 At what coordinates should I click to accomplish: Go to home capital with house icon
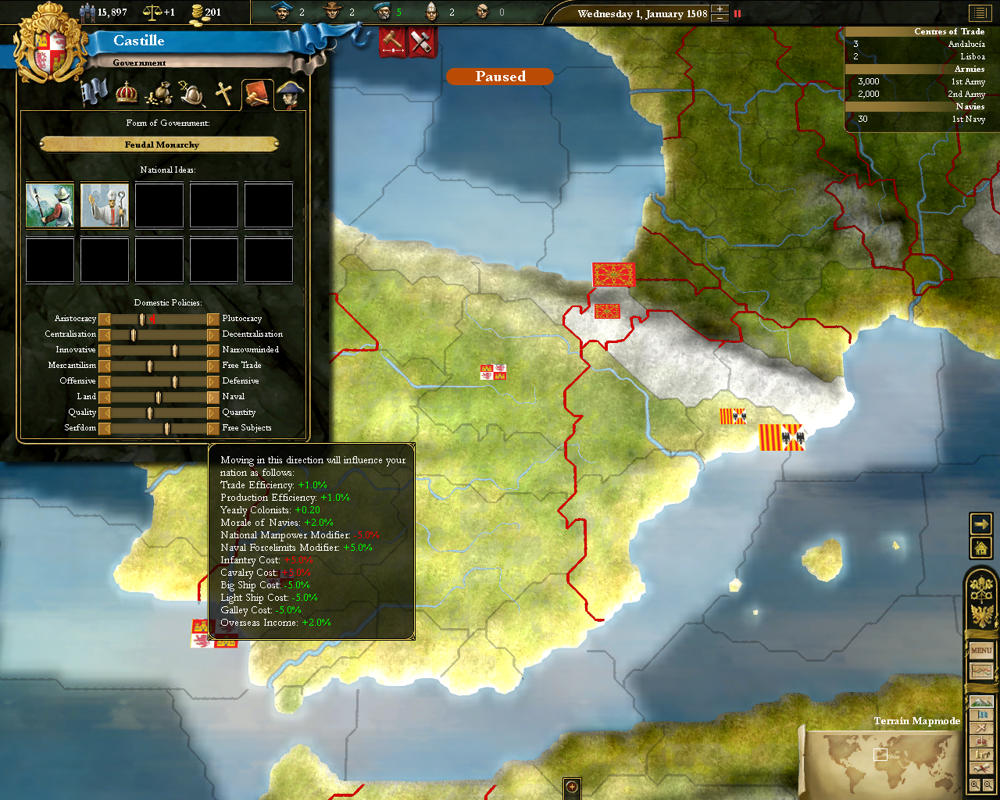980,547
